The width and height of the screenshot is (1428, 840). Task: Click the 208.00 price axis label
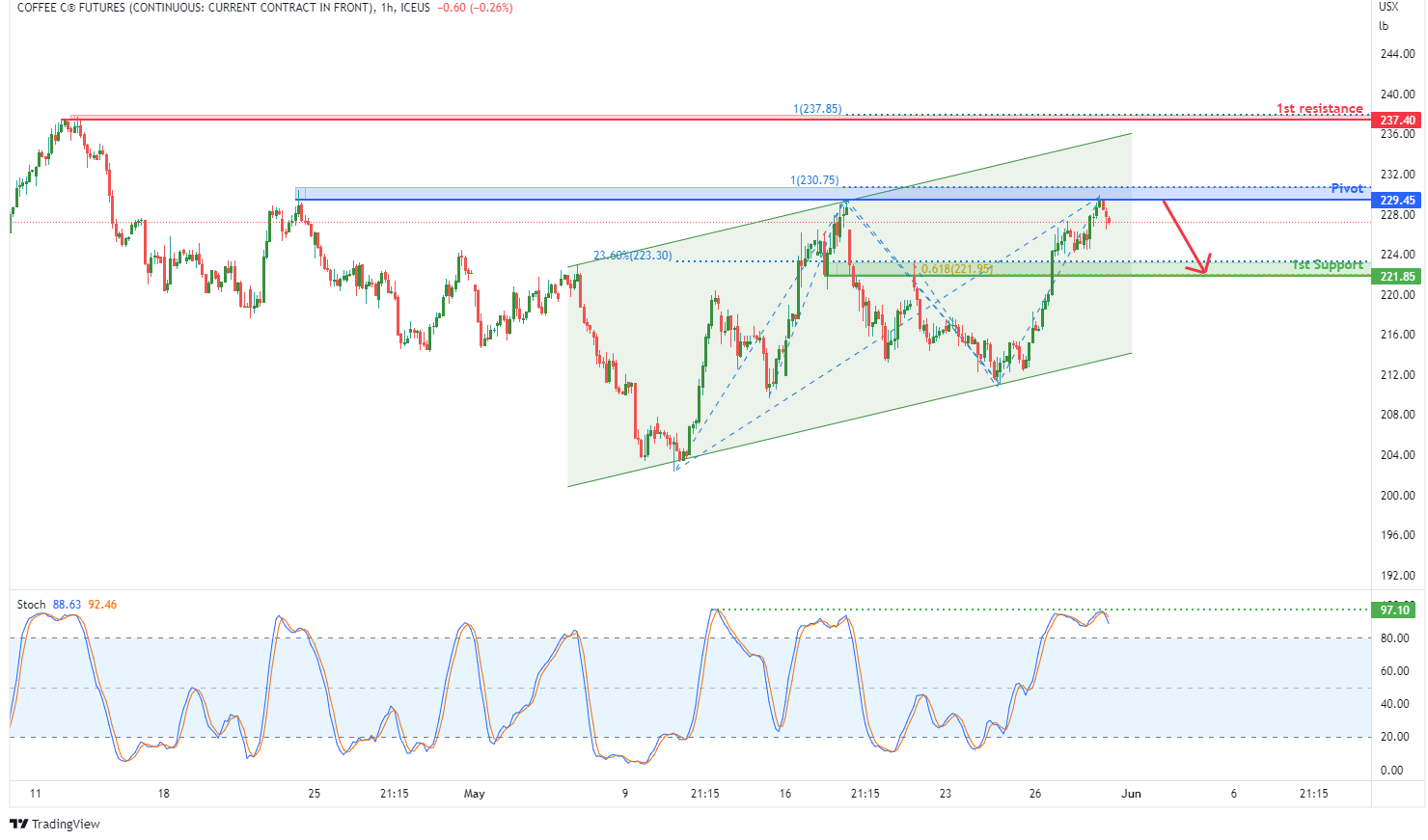point(1397,415)
